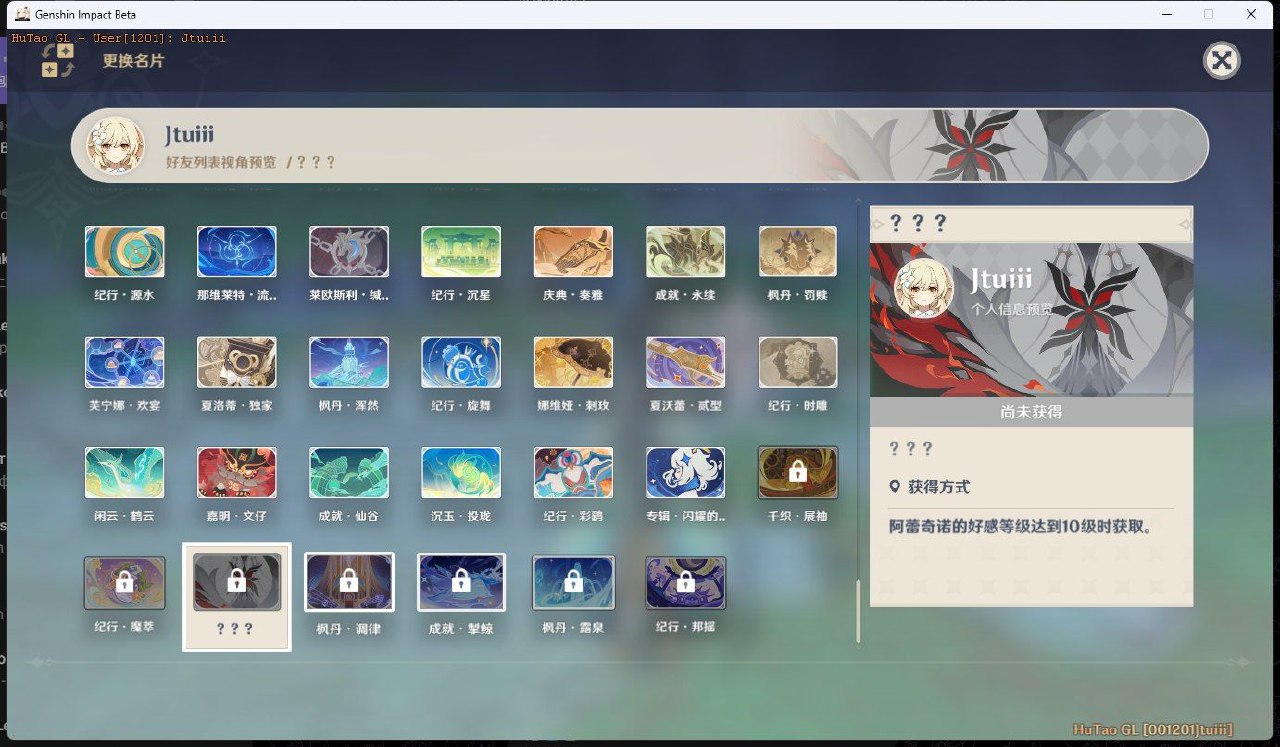This screenshot has width=1280, height=747.
Task: Click the Jtuiii name in the top banner
Action: coord(190,135)
